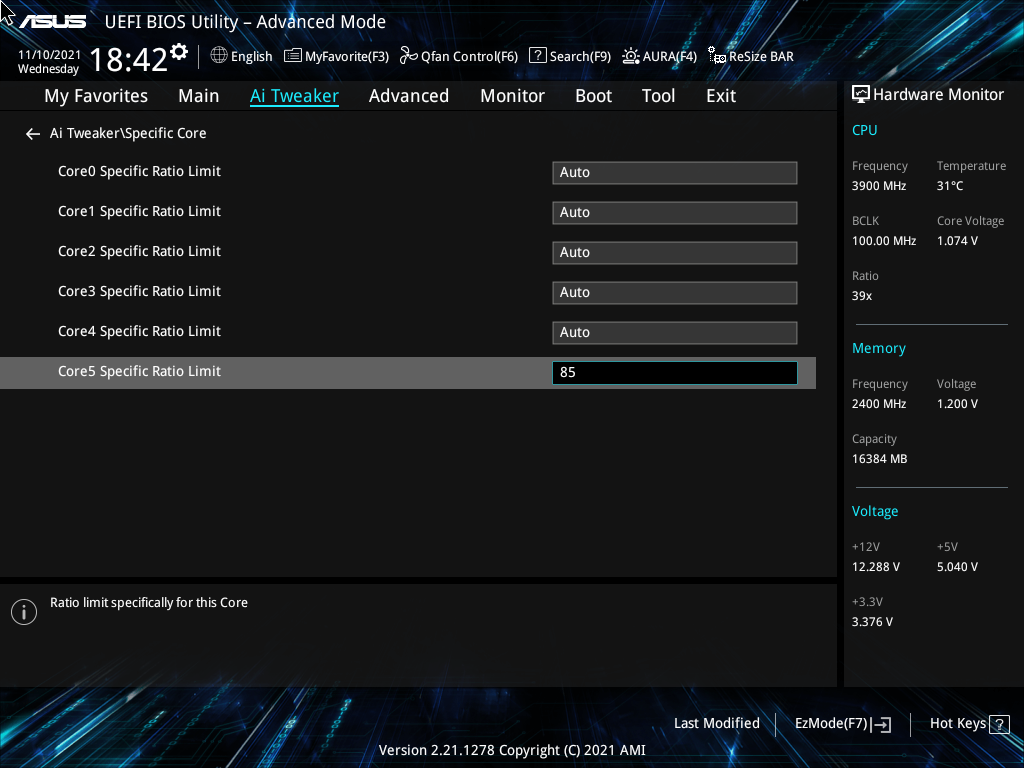The width and height of the screenshot is (1024, 768).
Task: Click the Search(F9) question mark icon
Action: click(537, 56)
